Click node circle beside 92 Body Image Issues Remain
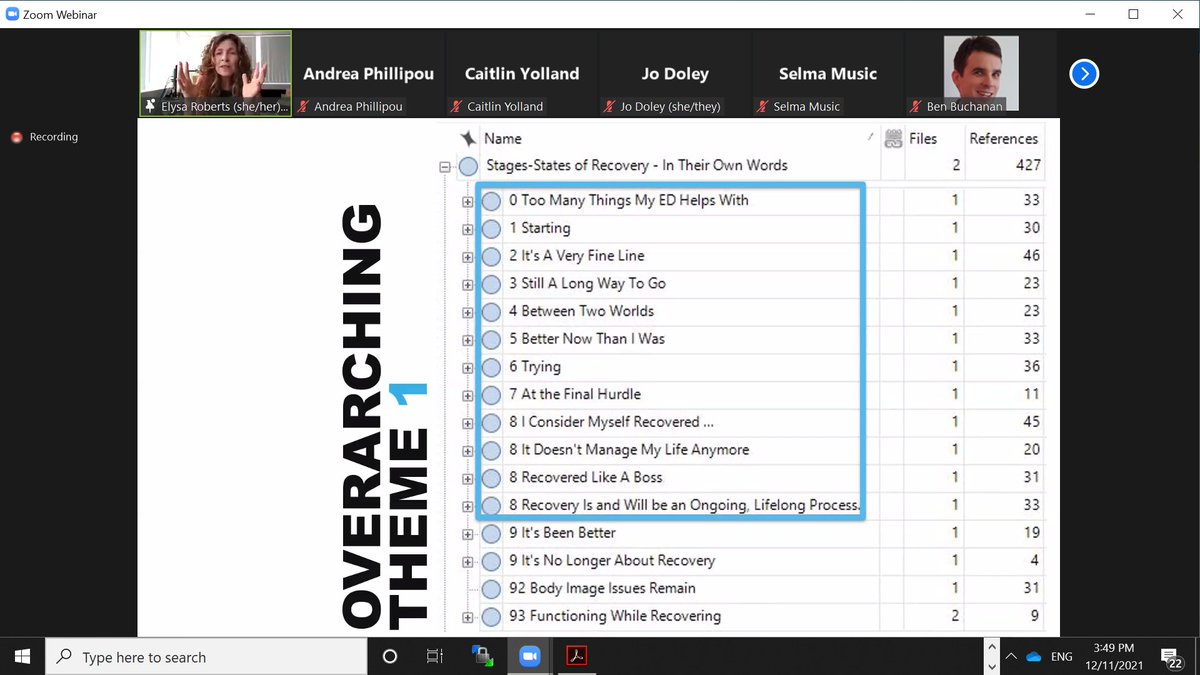 pos(491,589)
